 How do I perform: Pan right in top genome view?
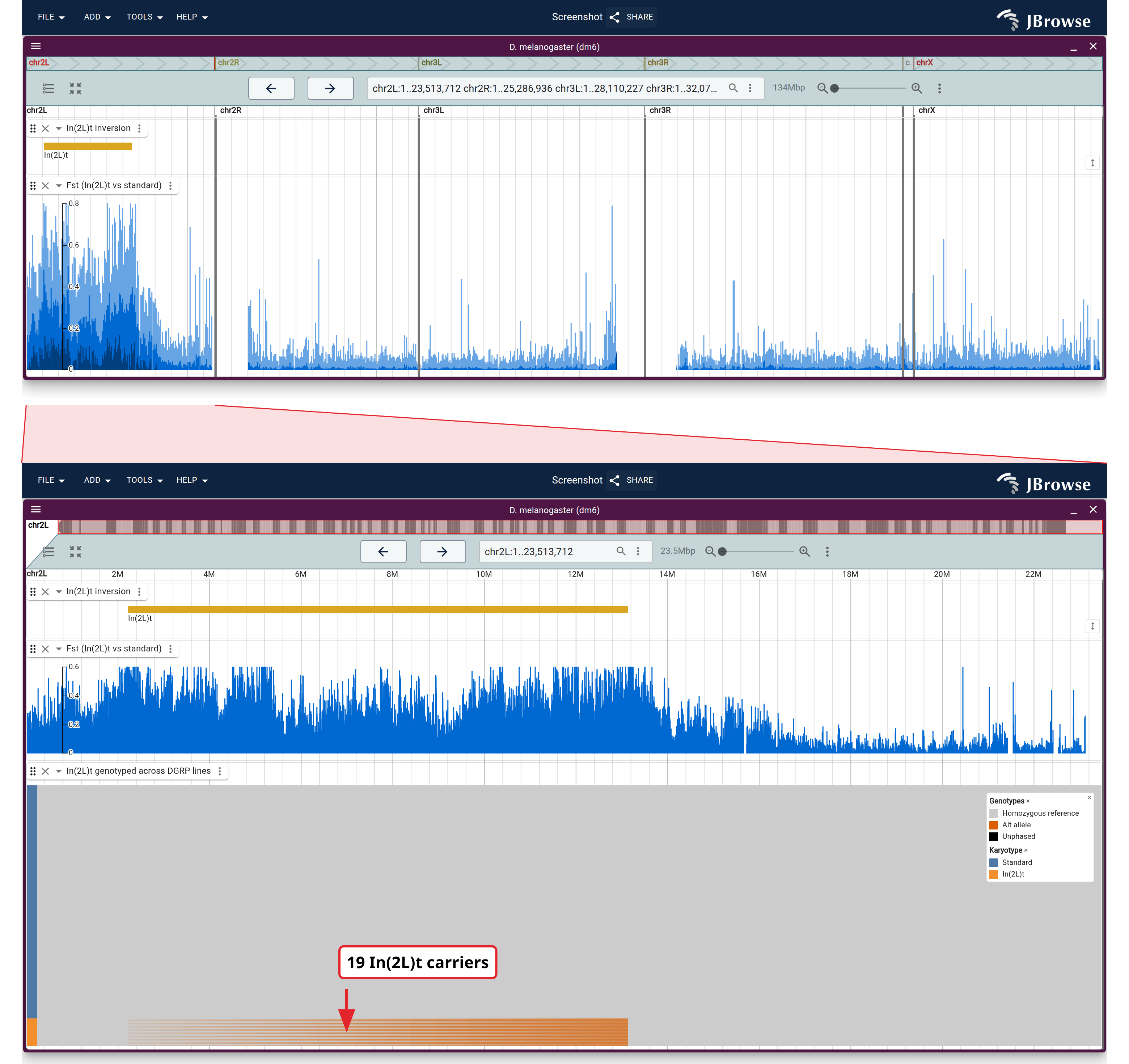tap(330, 88)
